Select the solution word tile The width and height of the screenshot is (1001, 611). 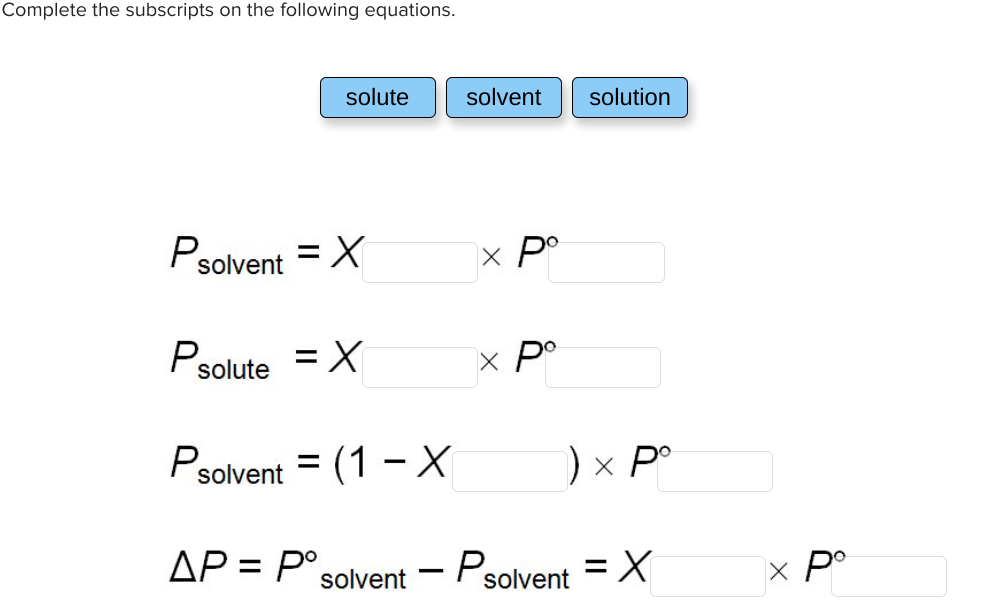(630, 97)
